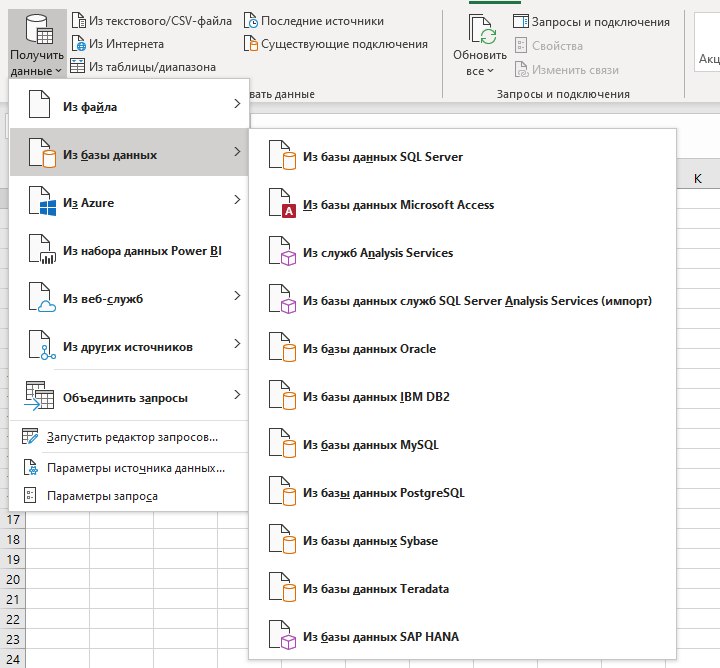This screenshot has height=668, width=720.
Task: Click the red Access database icon
Action: 282,203
